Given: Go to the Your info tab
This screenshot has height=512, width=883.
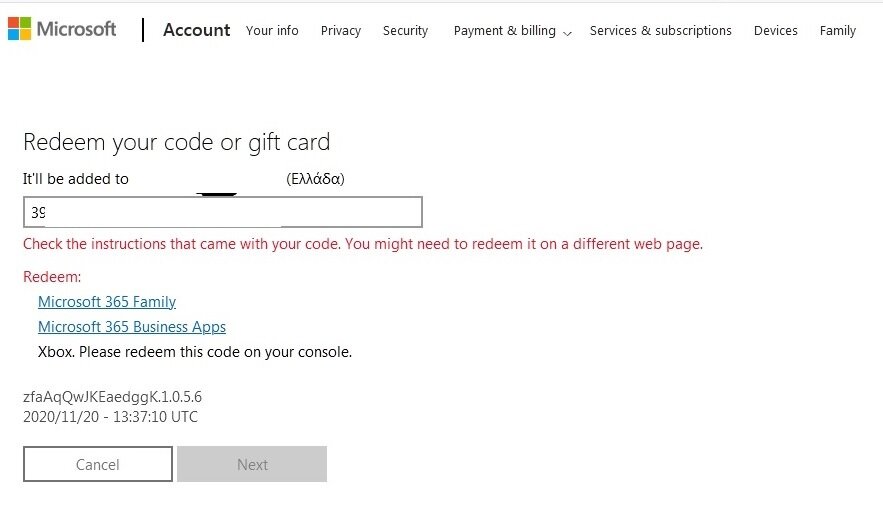Looking at the screenshot, I should [272, 31].
